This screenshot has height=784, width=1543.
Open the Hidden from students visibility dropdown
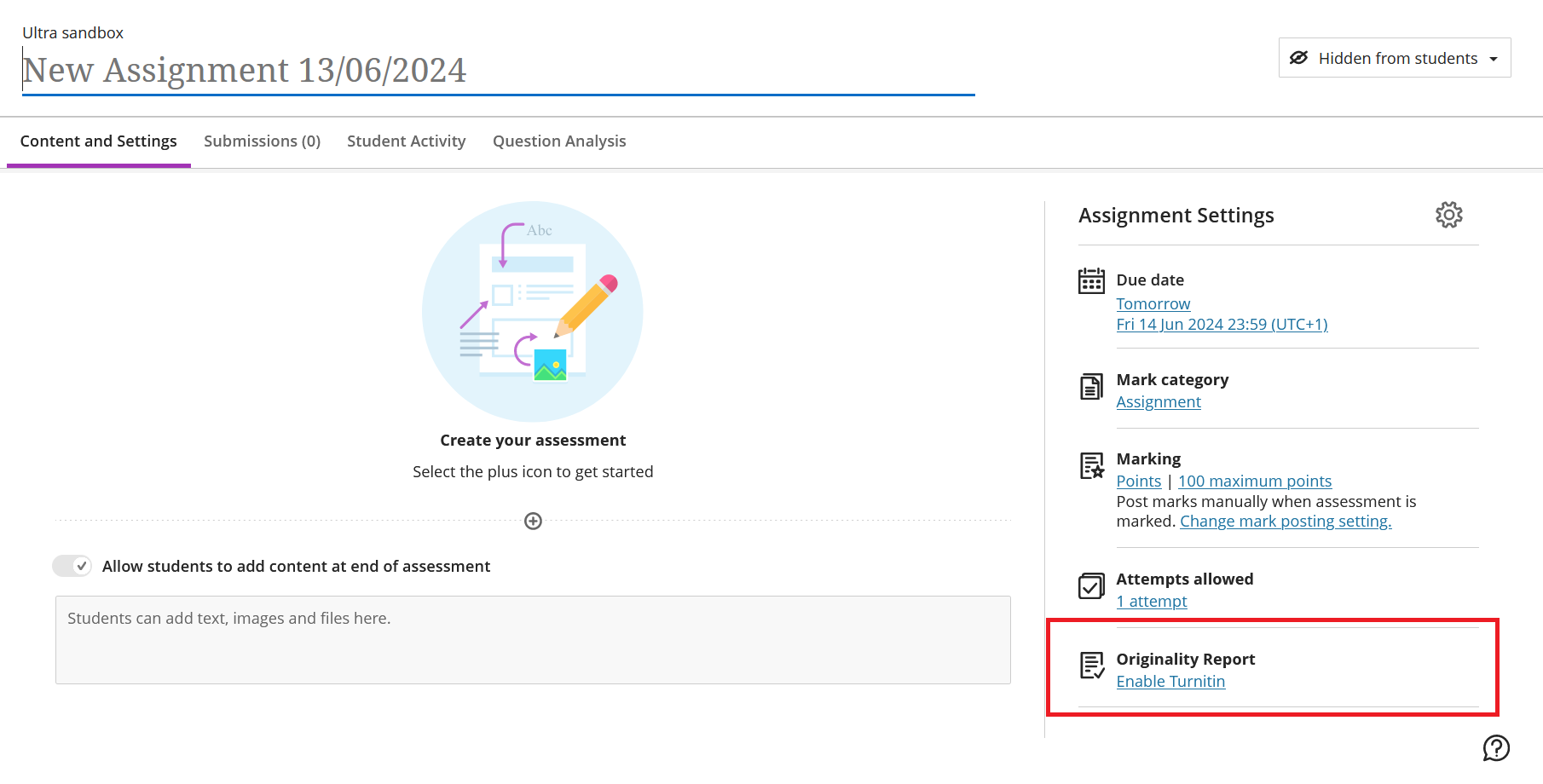coord(1395,58)
